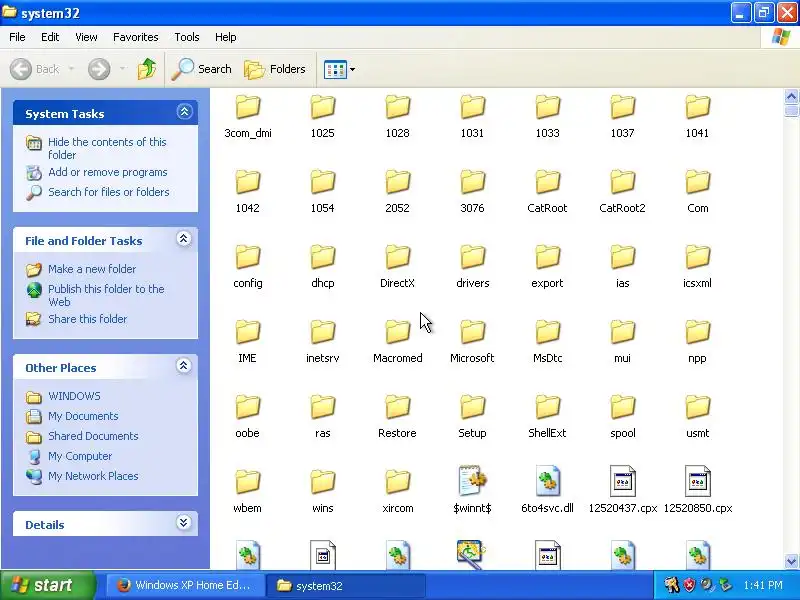The height and width of the screenshot is (600, 800).
Task: Open the Forward history dropdown arrow
Action: [x=122, y=68]
